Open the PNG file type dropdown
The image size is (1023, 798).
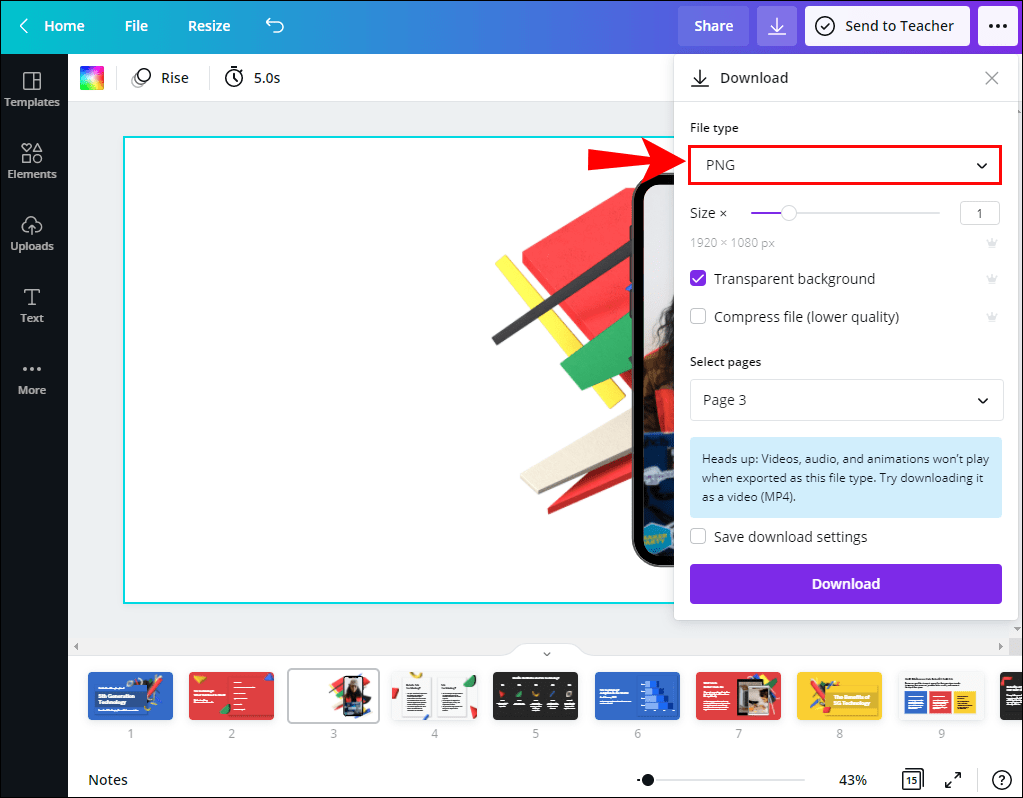point(845,164)
